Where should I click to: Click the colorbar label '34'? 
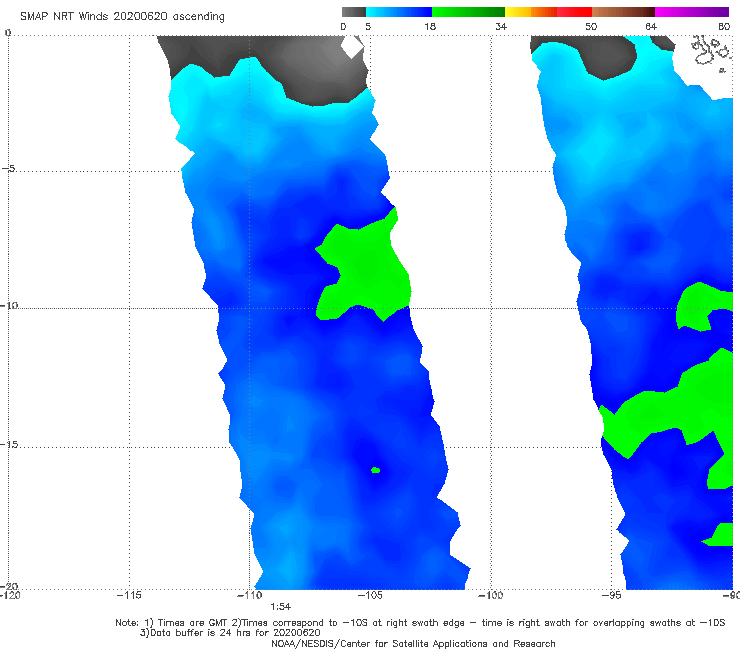[x=501, y=27]
